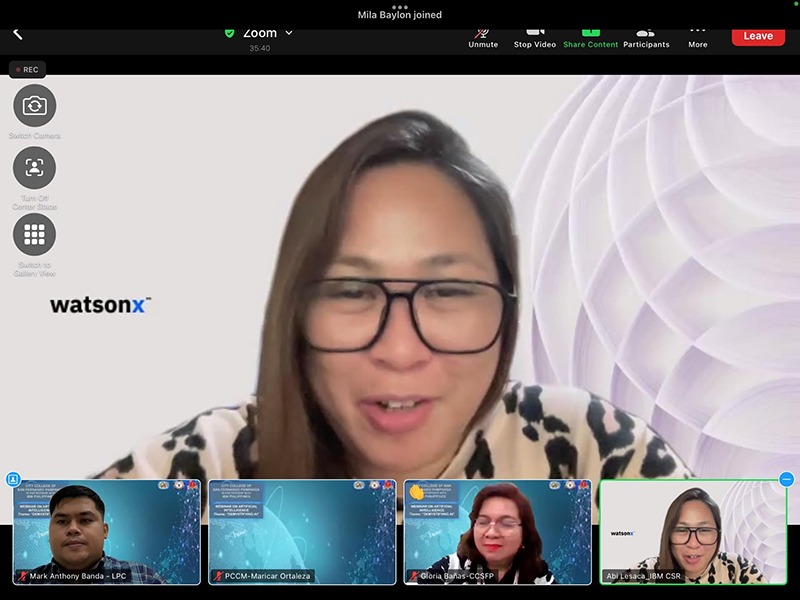The width and height of the screenshot is (800, 600).
Task: Switch to Gallery View
Action: pyautogui.click(x=35, y=234)
